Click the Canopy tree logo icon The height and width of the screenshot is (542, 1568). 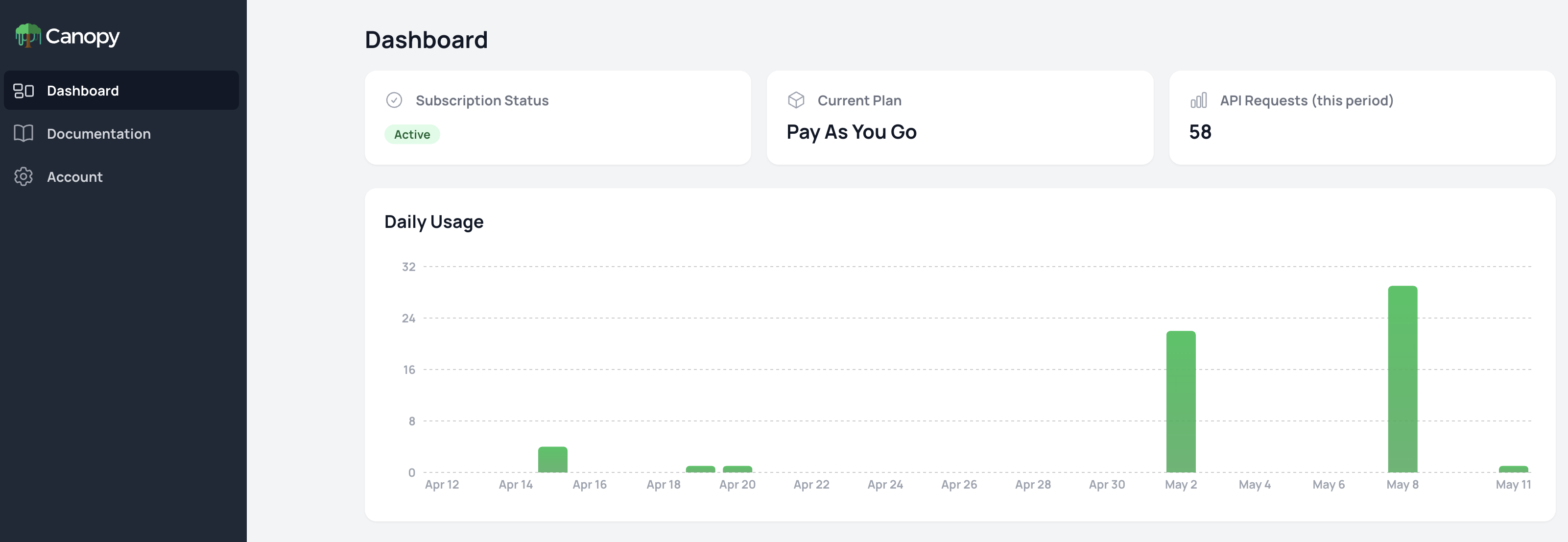[x=28, y=35]
